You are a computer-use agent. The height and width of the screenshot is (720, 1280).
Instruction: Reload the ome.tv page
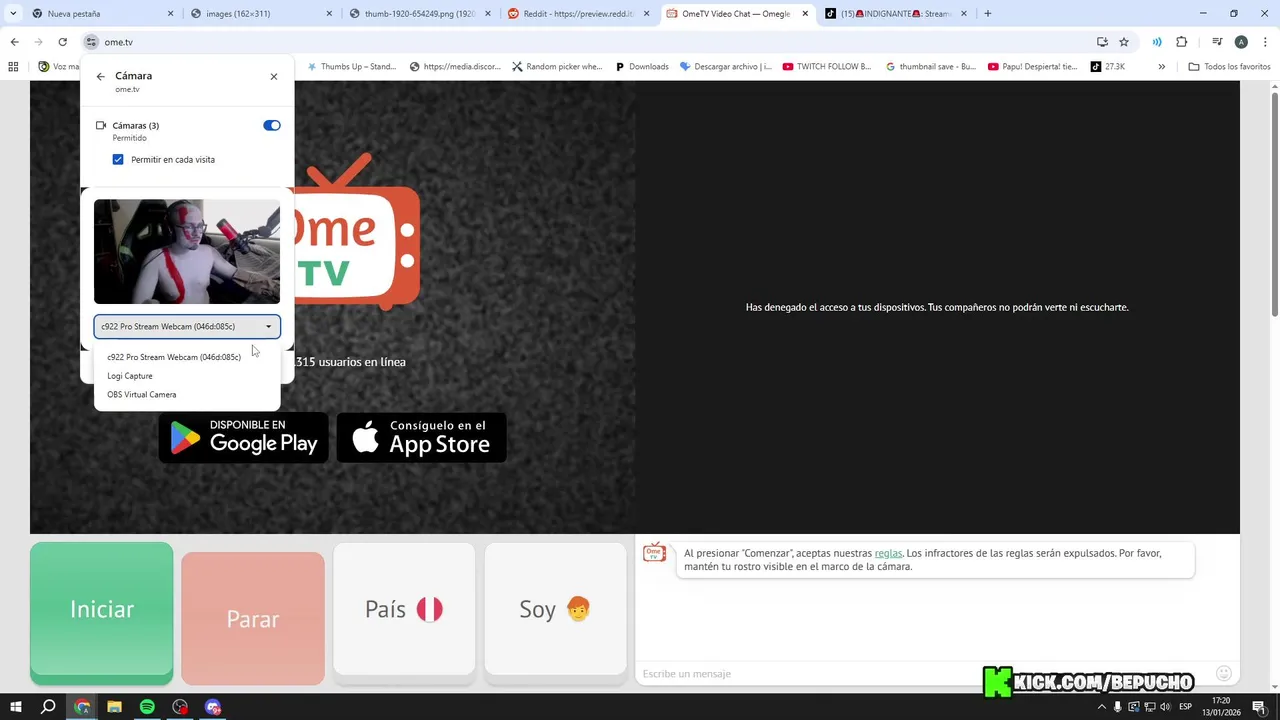[62, 42]
